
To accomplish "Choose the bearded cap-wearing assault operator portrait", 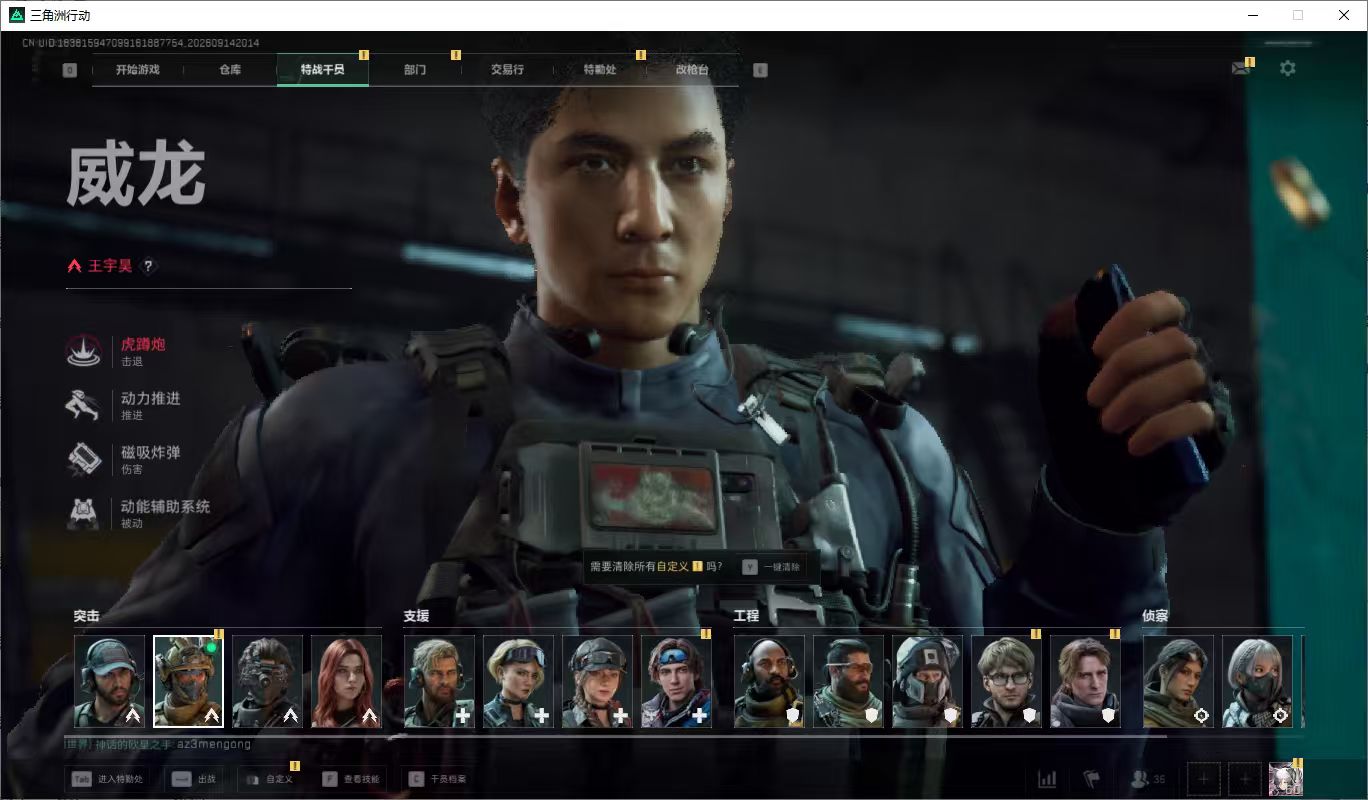I will [x=109, y=681].
